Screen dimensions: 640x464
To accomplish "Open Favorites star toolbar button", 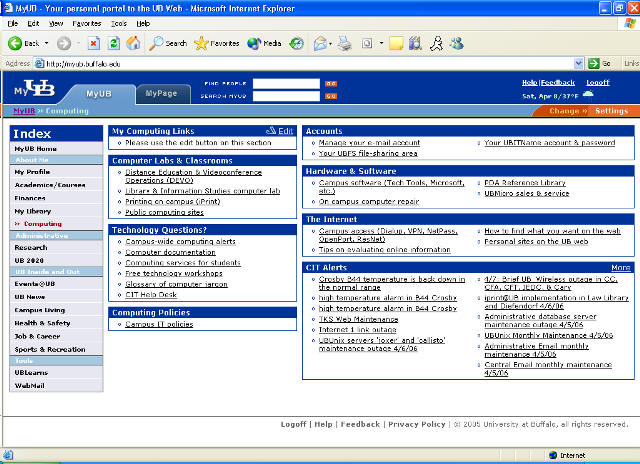I will point(217,43).
